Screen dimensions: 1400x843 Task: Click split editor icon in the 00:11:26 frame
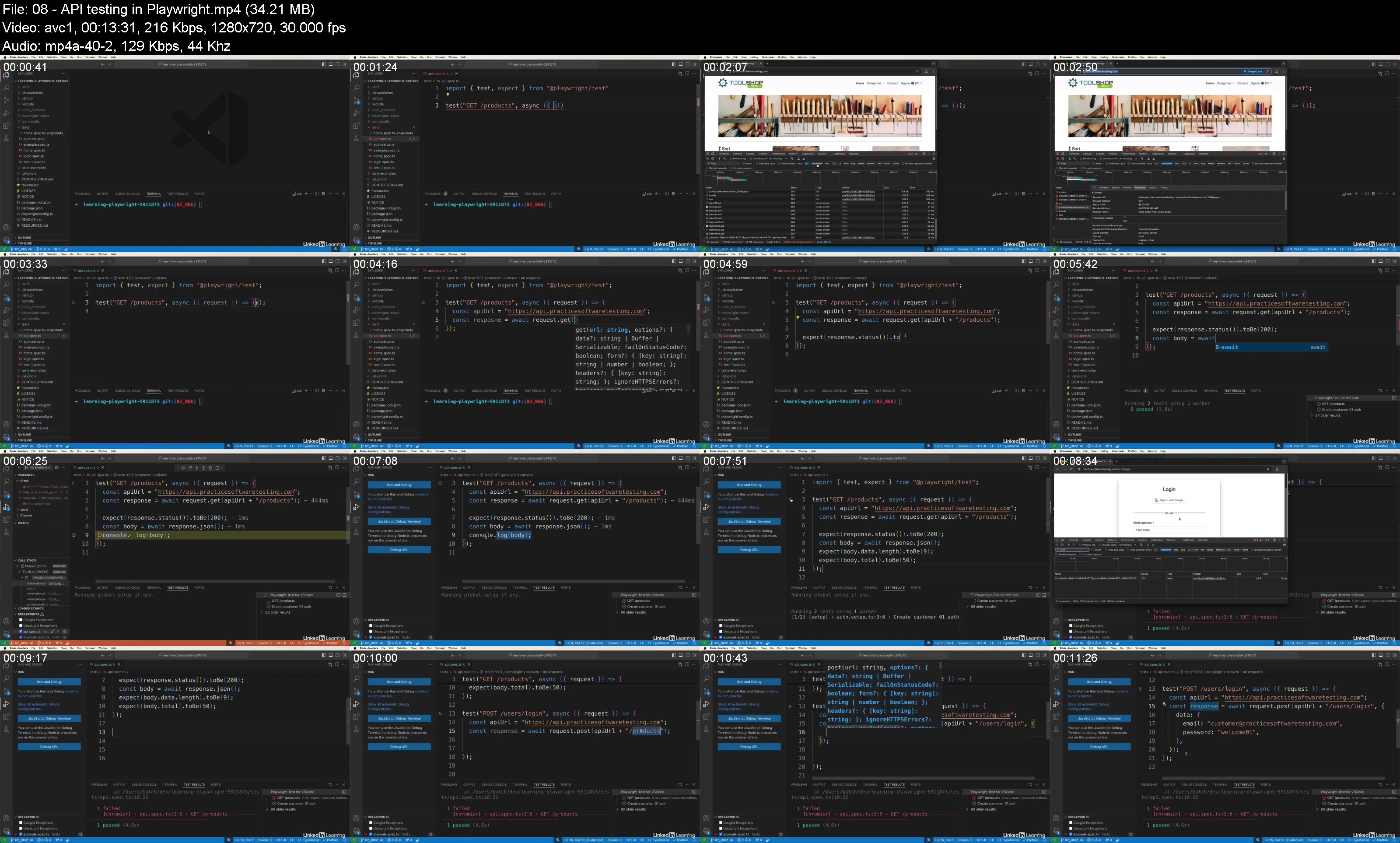coord(1387,664)
